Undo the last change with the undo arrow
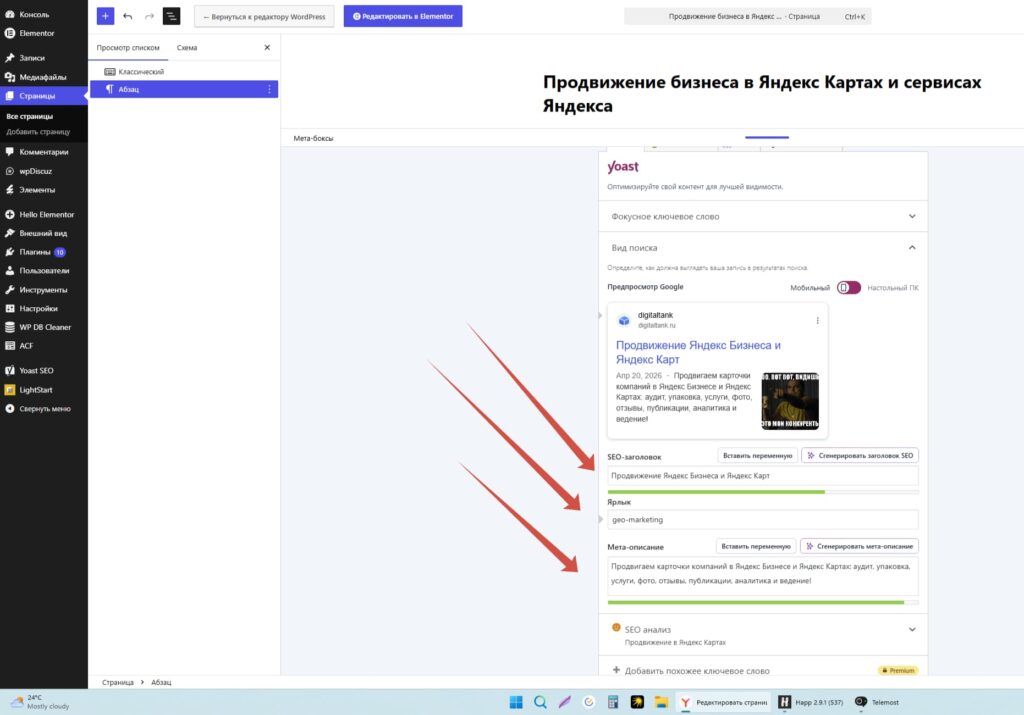Screen dimensions: 1024x715 point(127,16)
